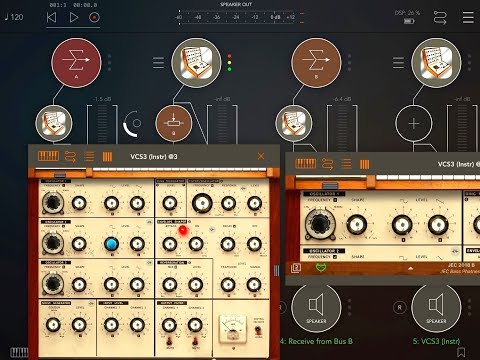Flip red toggle switch beside the VU meter
The height and width of the screenshot is (360, 480).
click(x=258, y=330)
